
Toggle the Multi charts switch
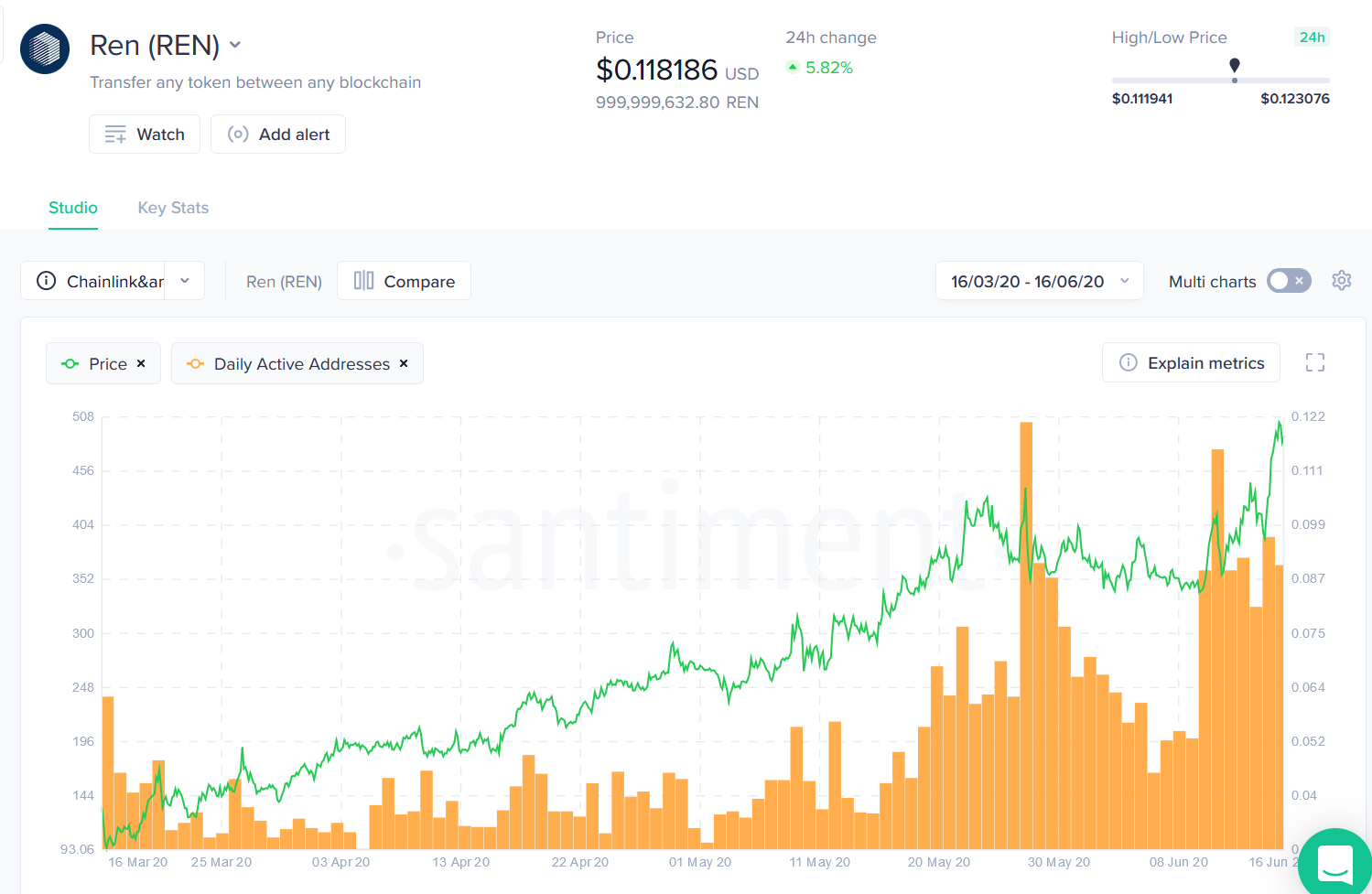coord(1289,281)
